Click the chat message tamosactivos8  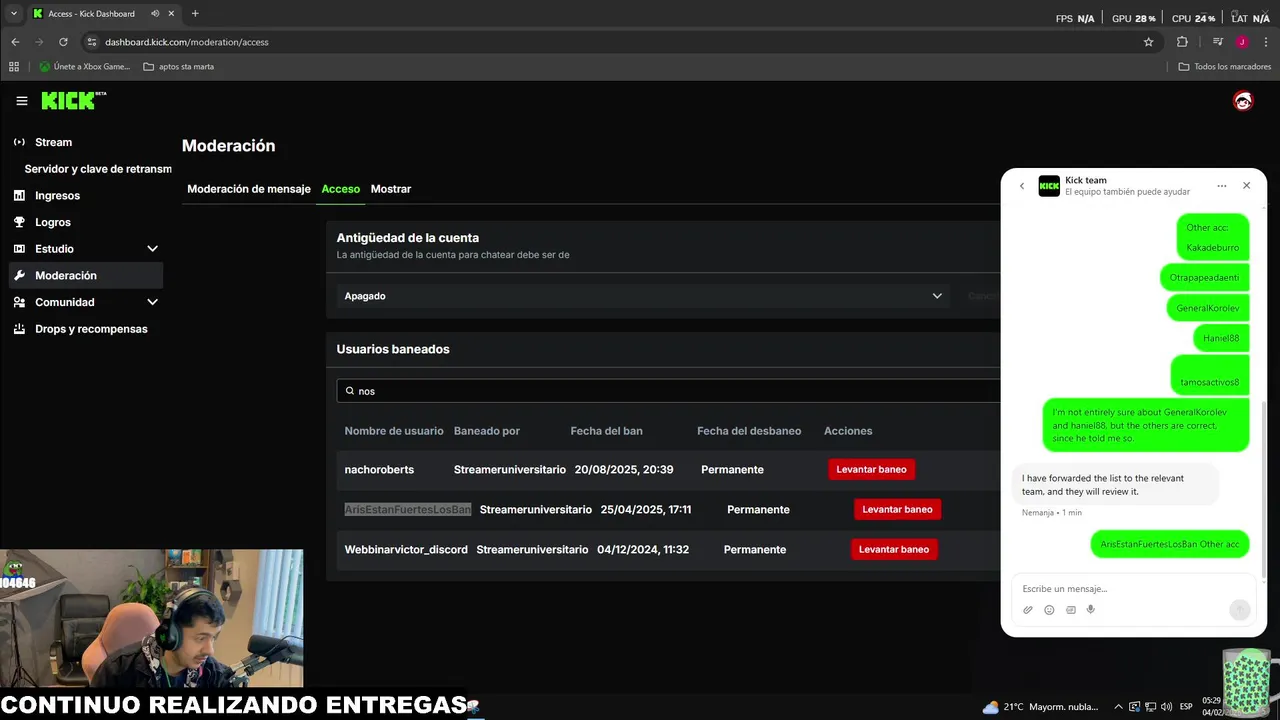pos(1209,375)
